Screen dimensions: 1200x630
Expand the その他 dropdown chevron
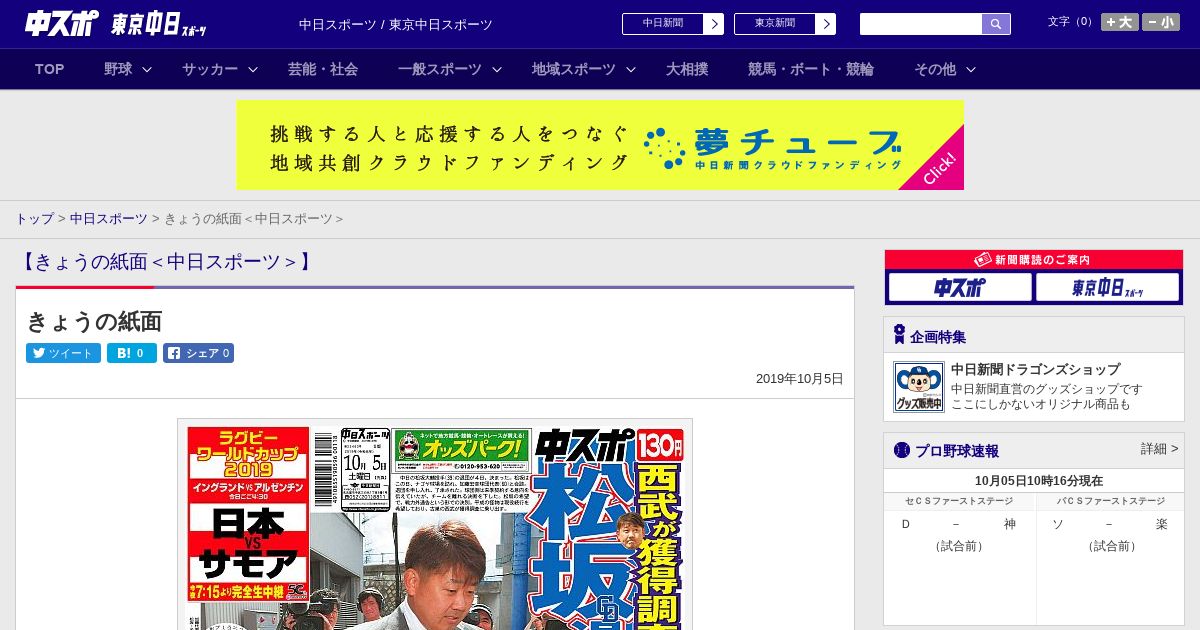(x=971, y=69)
